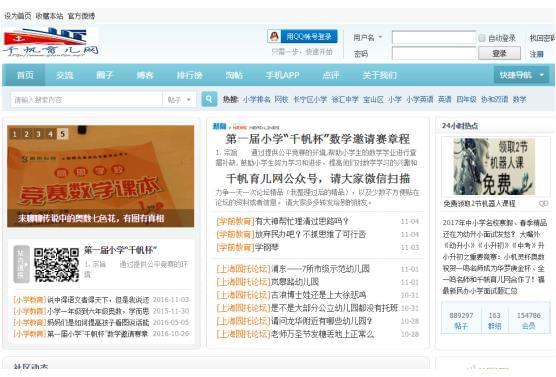Select hot search term 宝山区
The height and width of the screenshot is (377, 556).
373,99
